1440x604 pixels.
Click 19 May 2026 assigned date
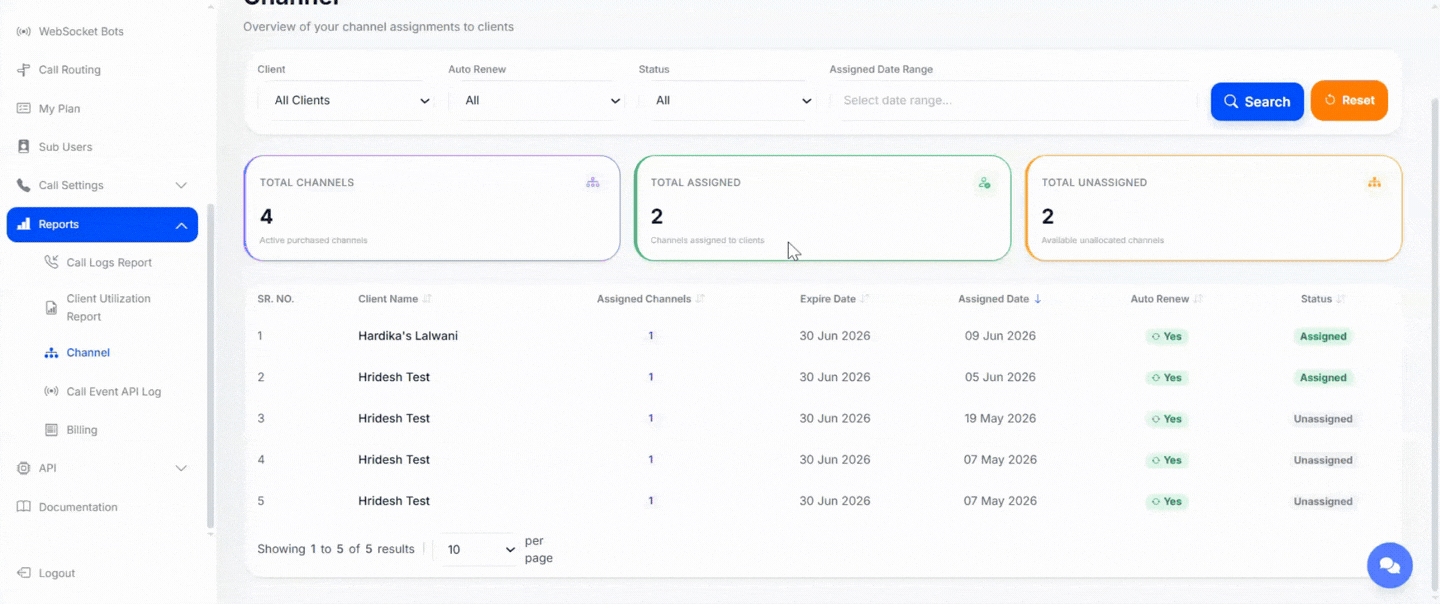[1000, 418]
